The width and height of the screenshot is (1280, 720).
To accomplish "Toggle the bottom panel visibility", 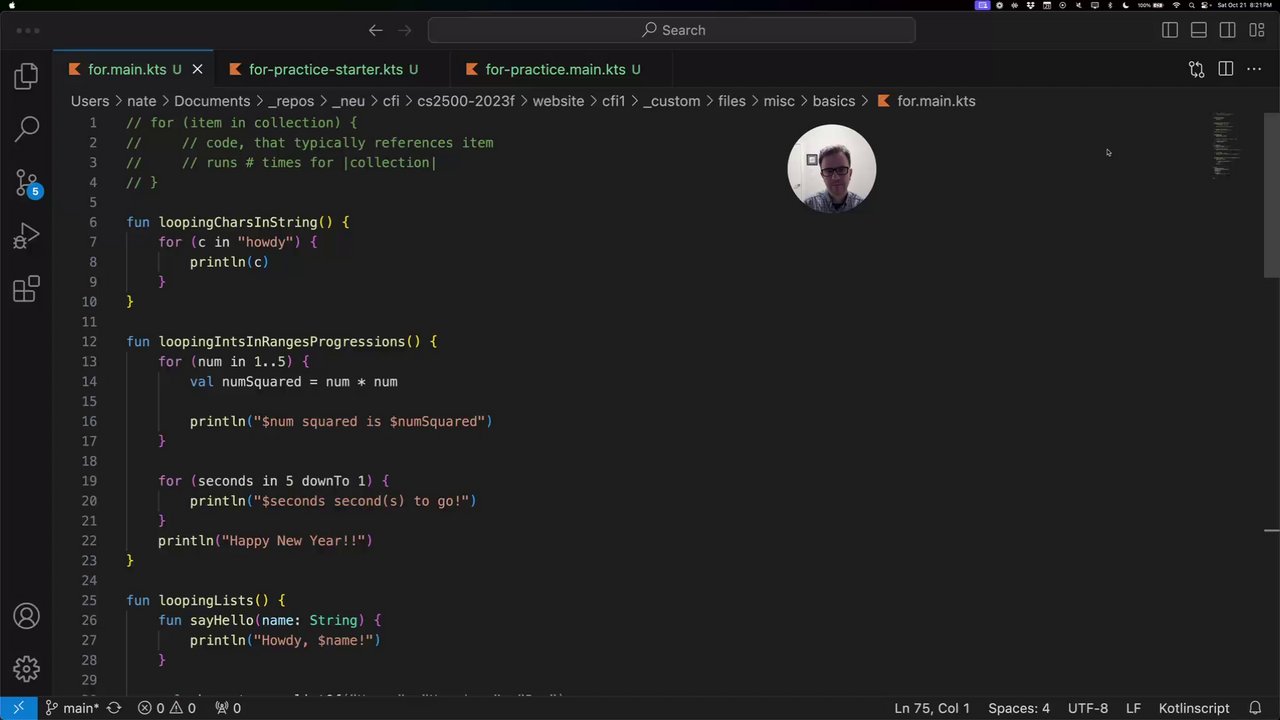I will [1198, 30].
